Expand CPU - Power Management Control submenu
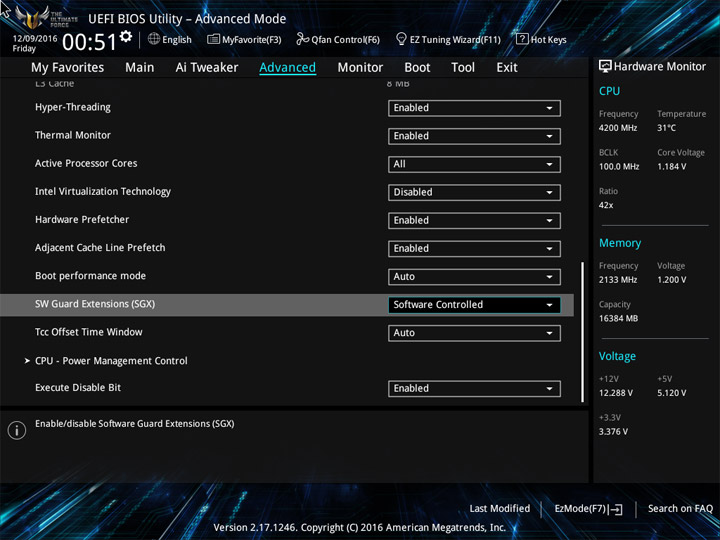Image resolution: width=720 pixels, height=540 pixels. coord(111,361)
